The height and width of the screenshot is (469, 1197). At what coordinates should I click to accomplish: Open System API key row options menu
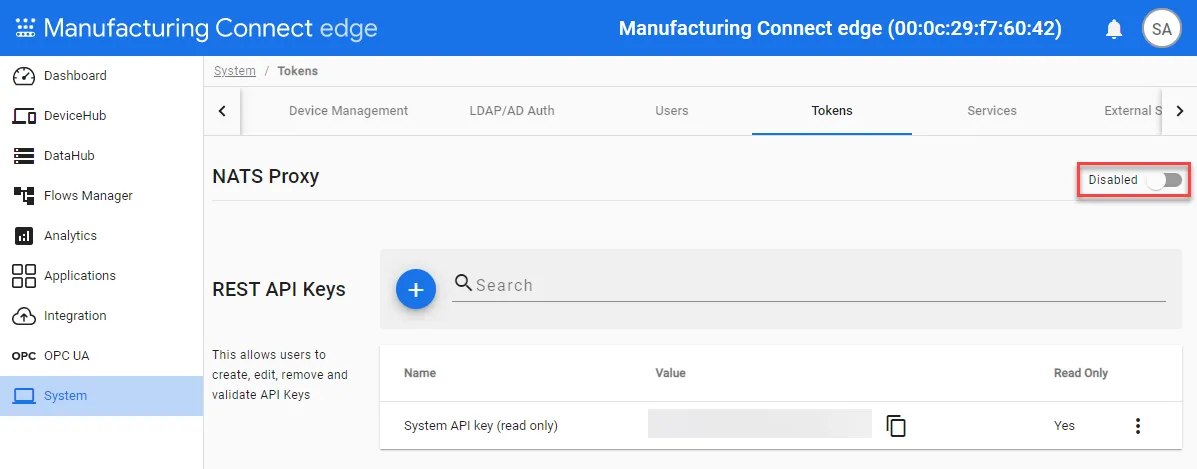[1137, 425]
